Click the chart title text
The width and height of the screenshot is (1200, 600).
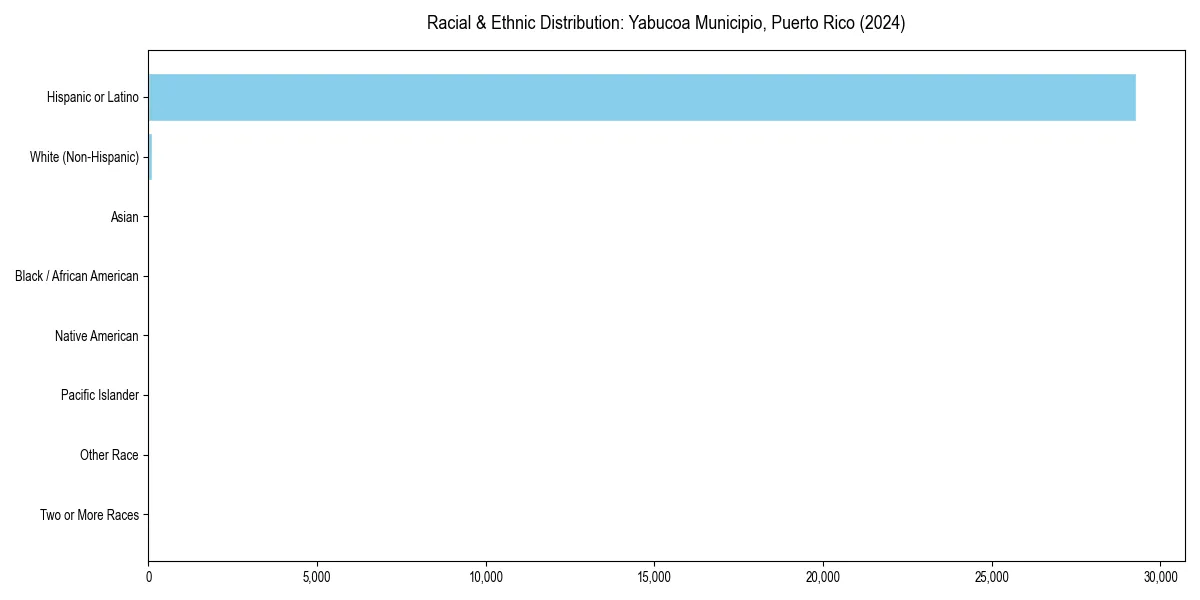click(x=667, y=23)
